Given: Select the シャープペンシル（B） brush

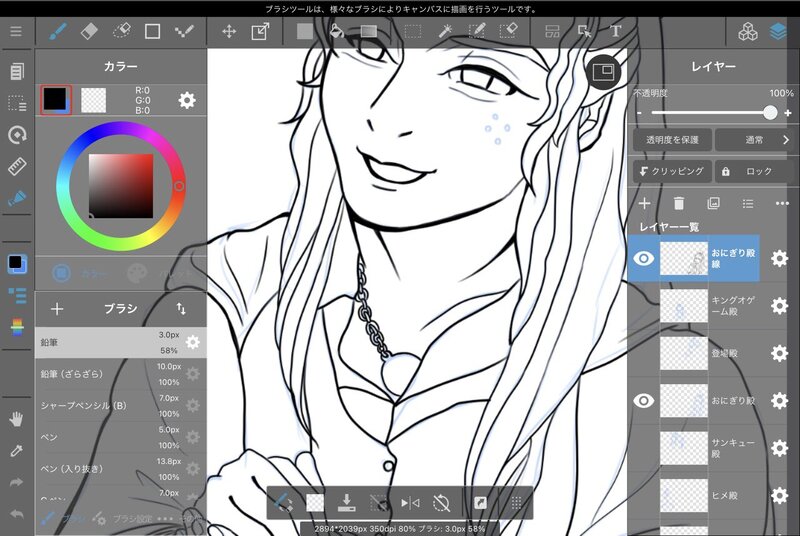Looking at the screenshot, I should (x=120, y=405).
